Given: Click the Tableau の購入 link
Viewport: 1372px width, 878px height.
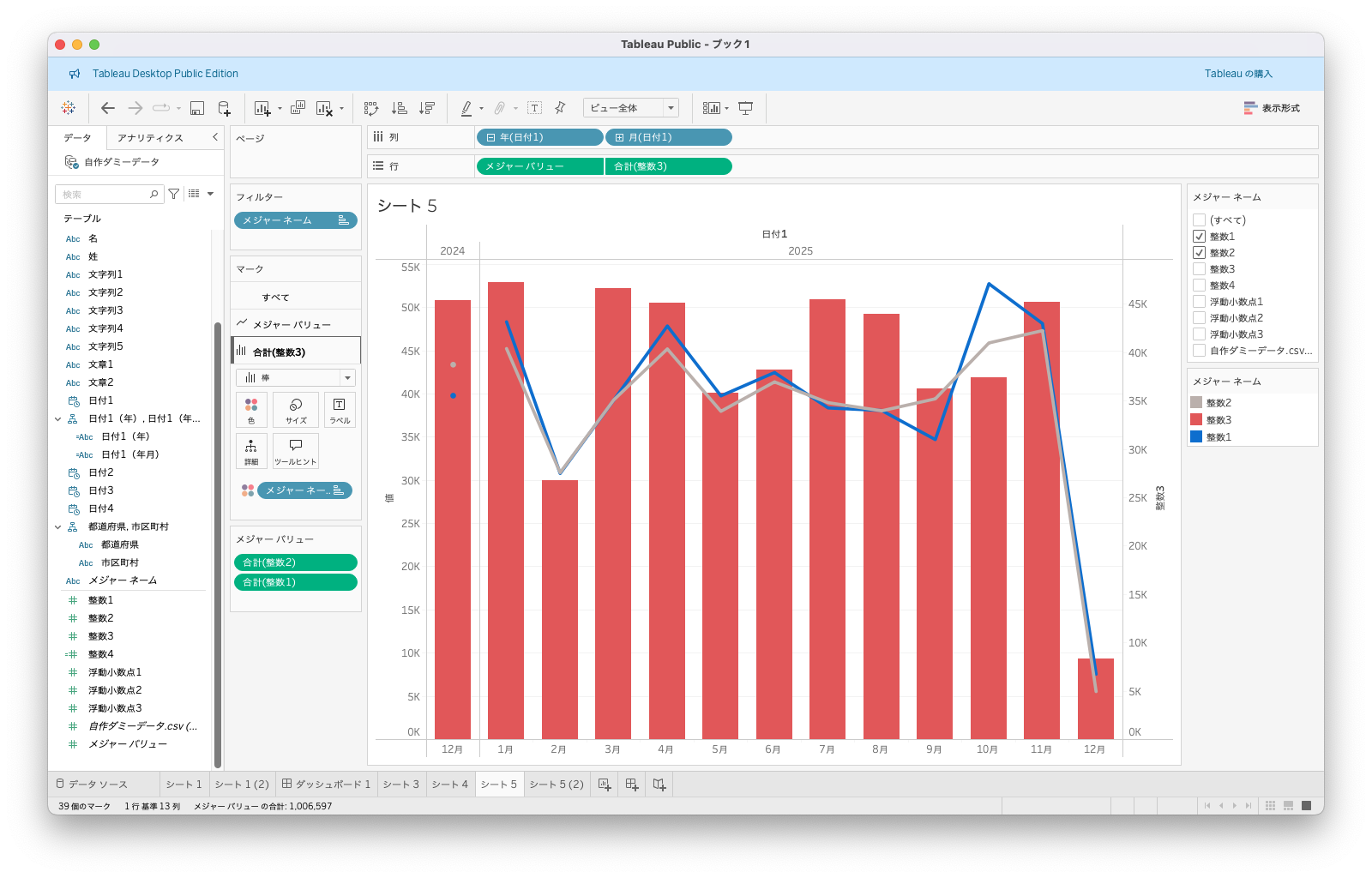Looking at the screenshot, I should (1237, 74).
